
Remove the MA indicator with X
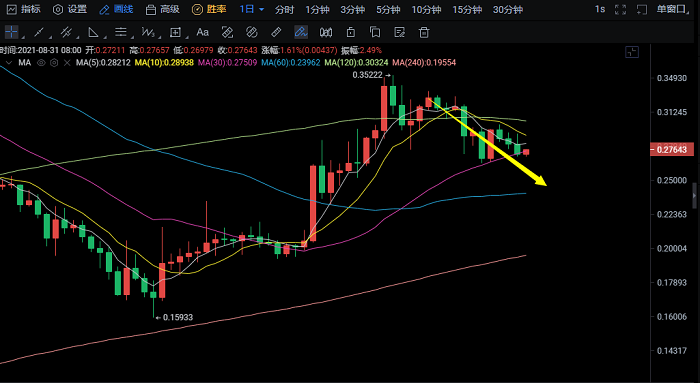(x=67, y=63)
